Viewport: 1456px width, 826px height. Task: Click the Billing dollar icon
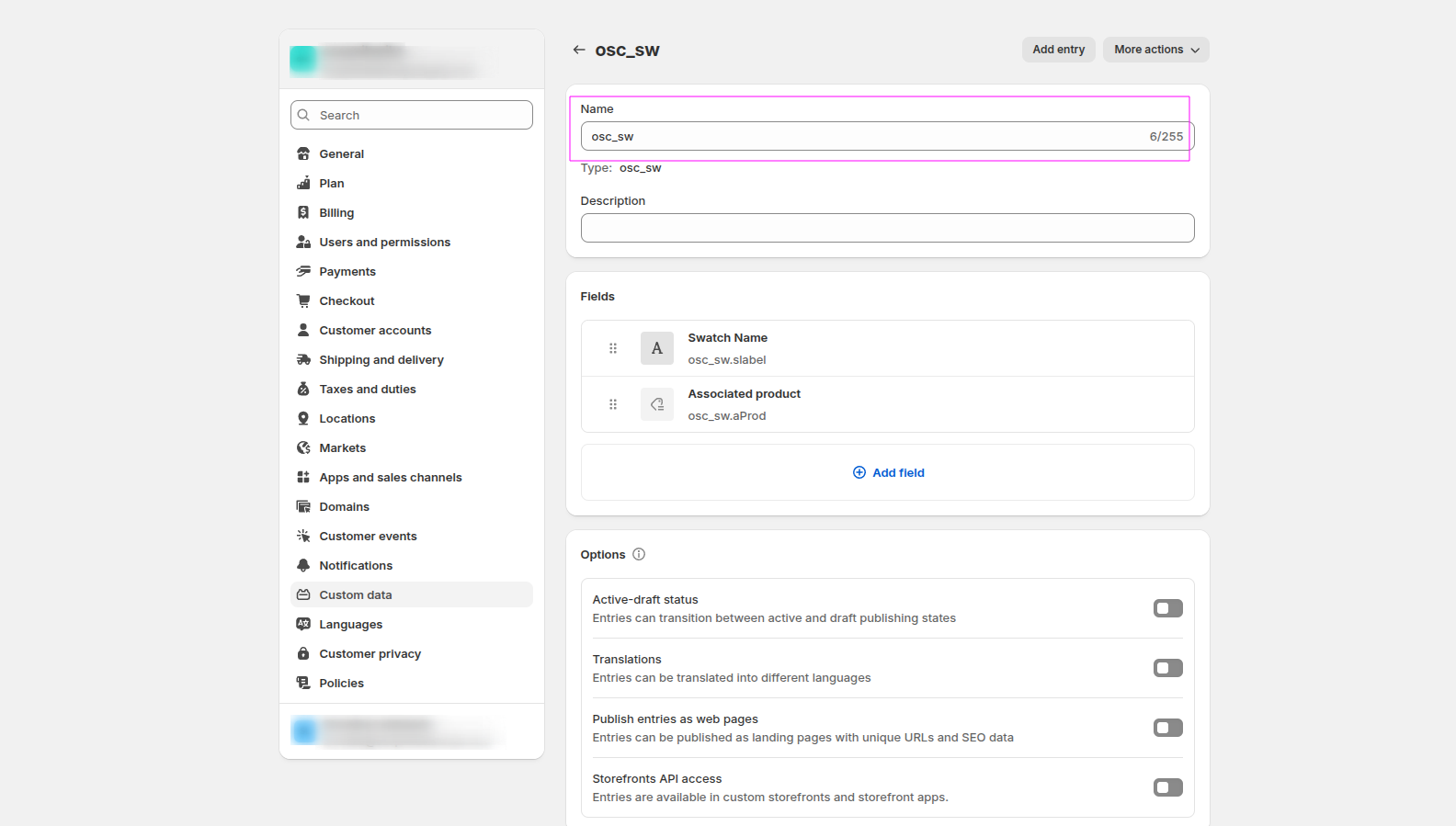[303, 212]
